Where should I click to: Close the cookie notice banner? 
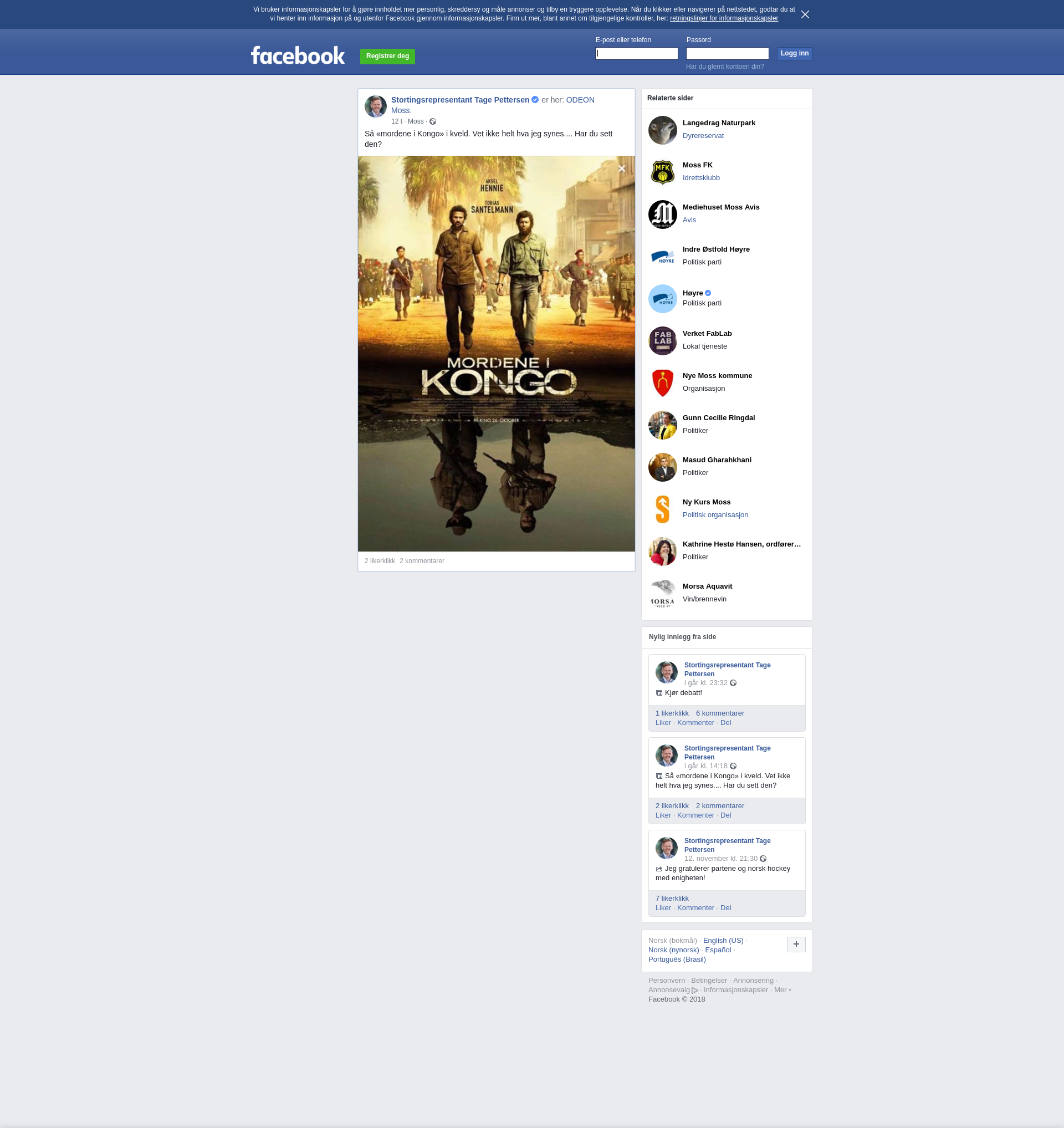[x=805, y=14]
